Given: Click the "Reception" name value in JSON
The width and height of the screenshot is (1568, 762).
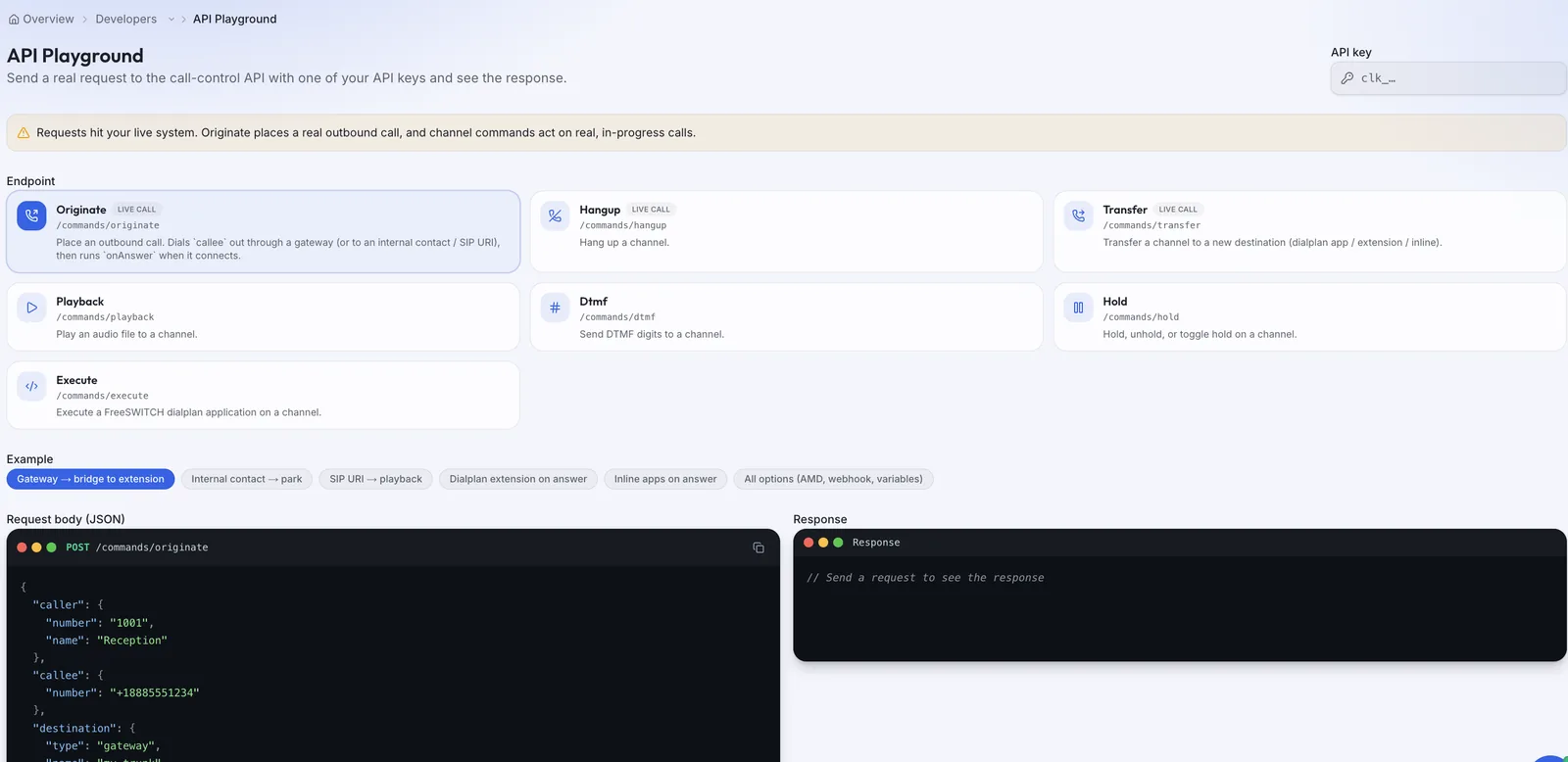Looking at the screenshot, I should pos(132,641).
